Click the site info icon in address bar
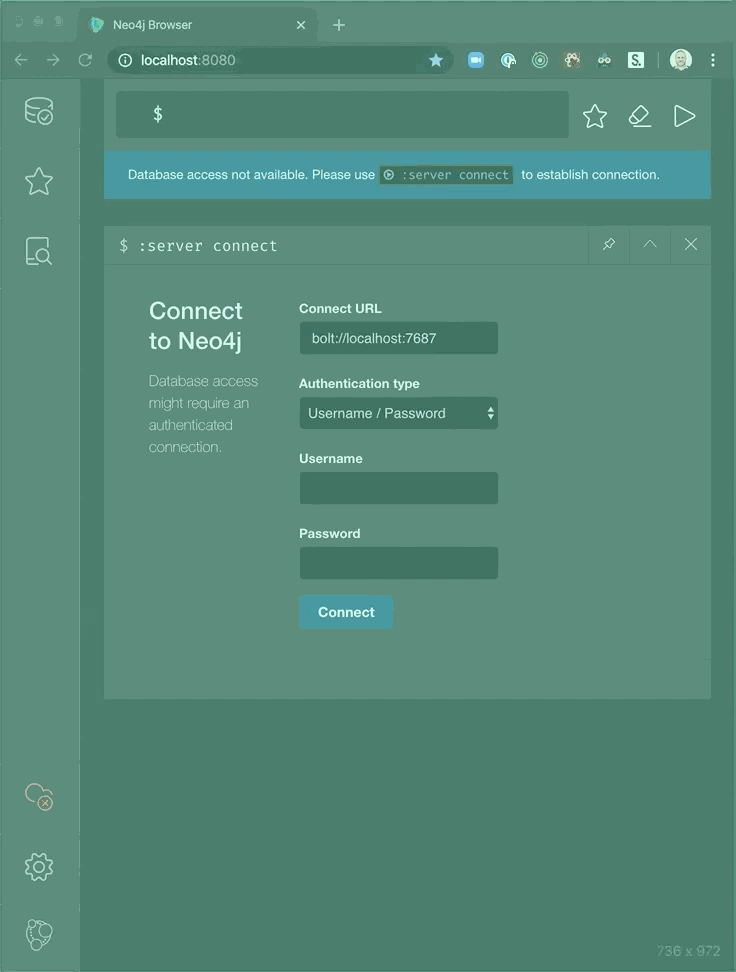 click(125, 60)
